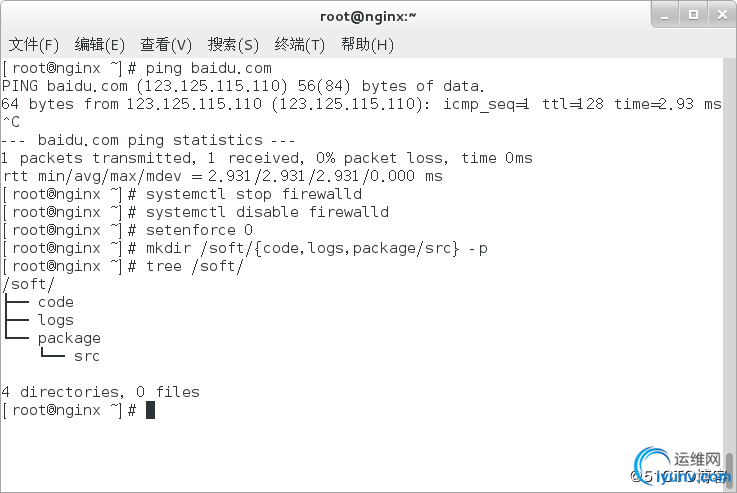This screenshot has height=493, width=737.
Task: Close the root@nginx terminal window
Action: pos(717,14)
